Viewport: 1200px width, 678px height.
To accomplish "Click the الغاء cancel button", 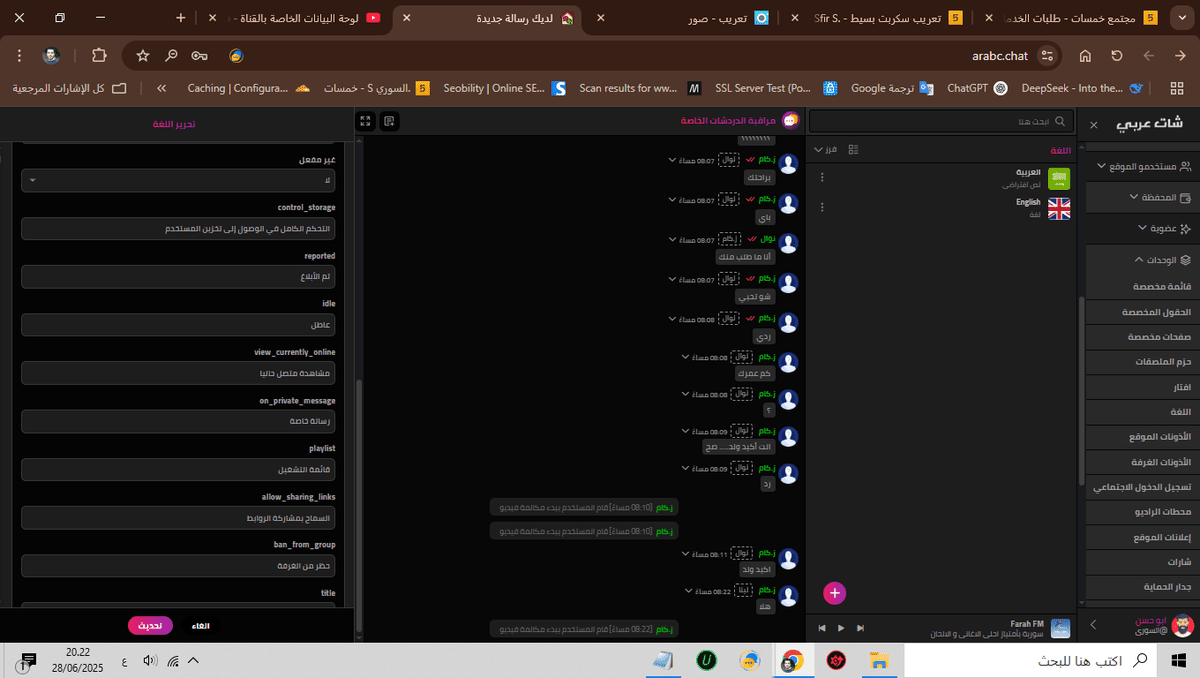I will tap(201, 626).
